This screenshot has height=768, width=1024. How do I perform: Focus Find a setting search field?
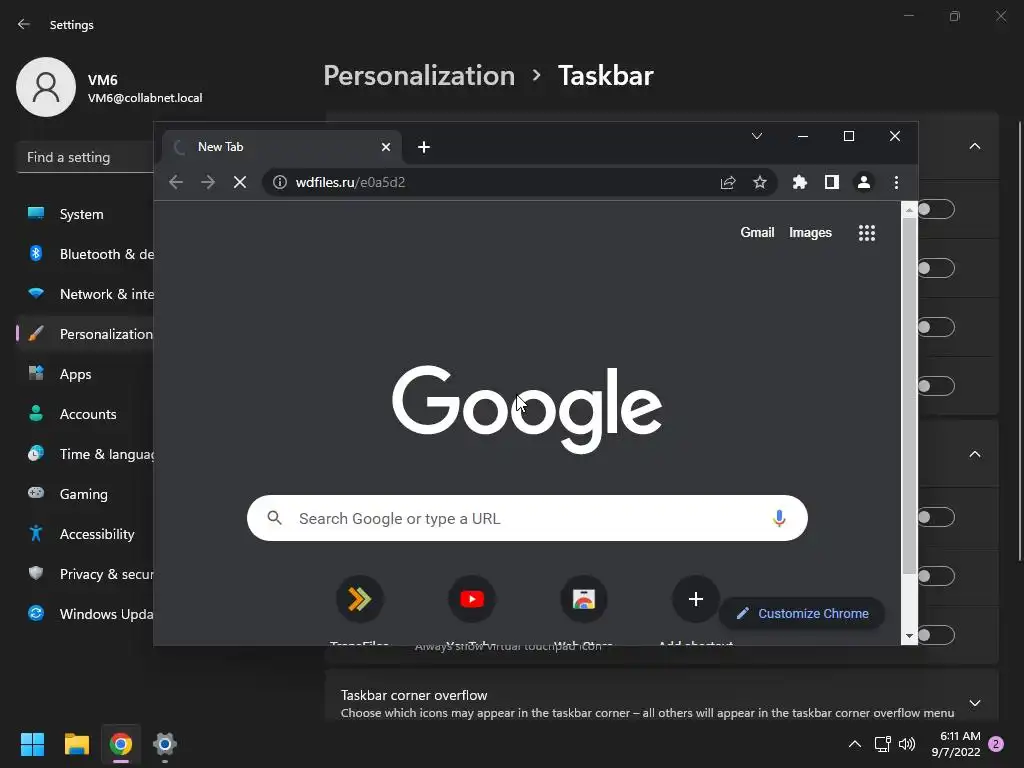pos(85,157)
